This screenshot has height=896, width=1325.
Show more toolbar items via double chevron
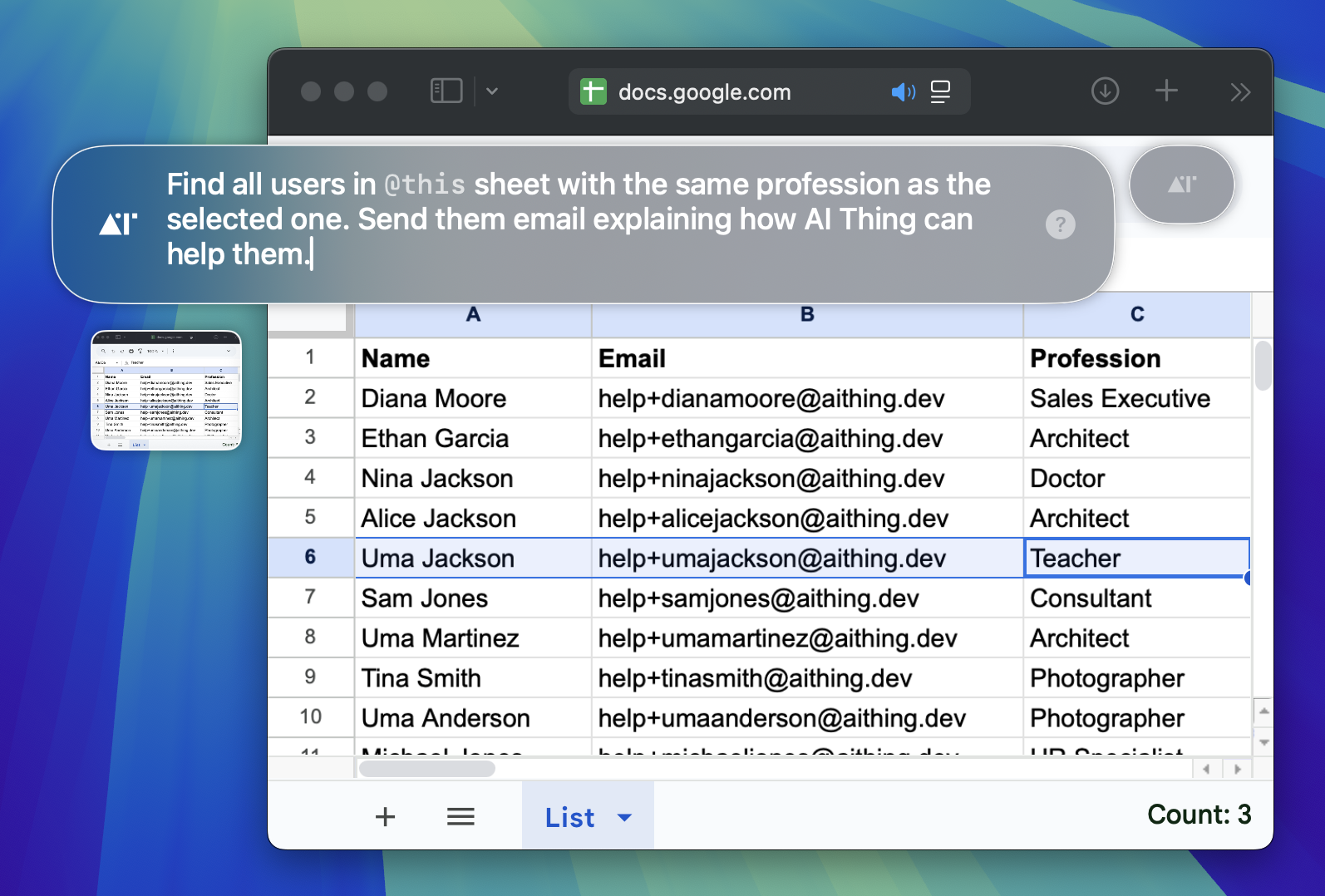point(1240,91)
